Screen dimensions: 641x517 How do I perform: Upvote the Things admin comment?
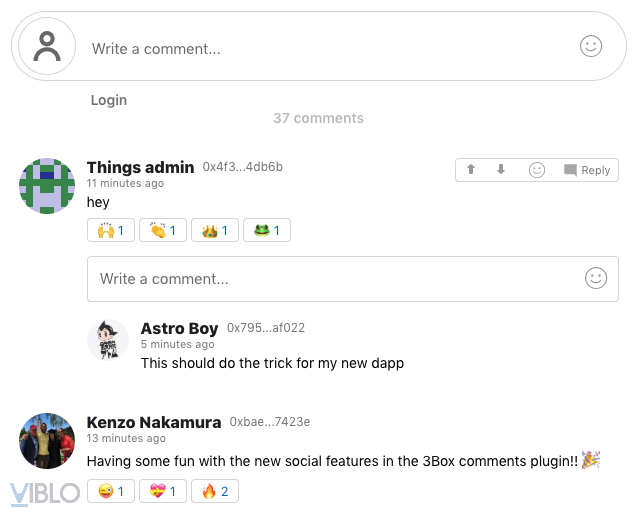pyautogui.click(x=473, y=170)
